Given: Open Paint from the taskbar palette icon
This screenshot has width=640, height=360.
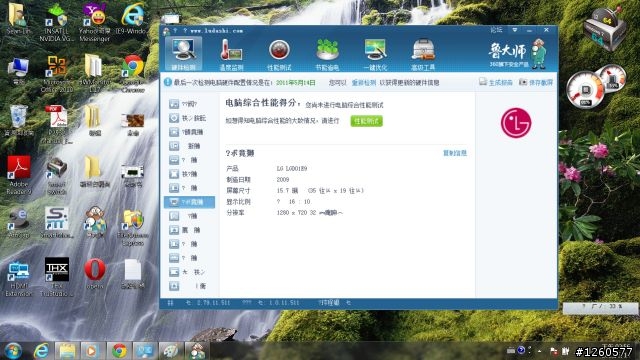Looking at the screenshot, I should click(171, 351).
